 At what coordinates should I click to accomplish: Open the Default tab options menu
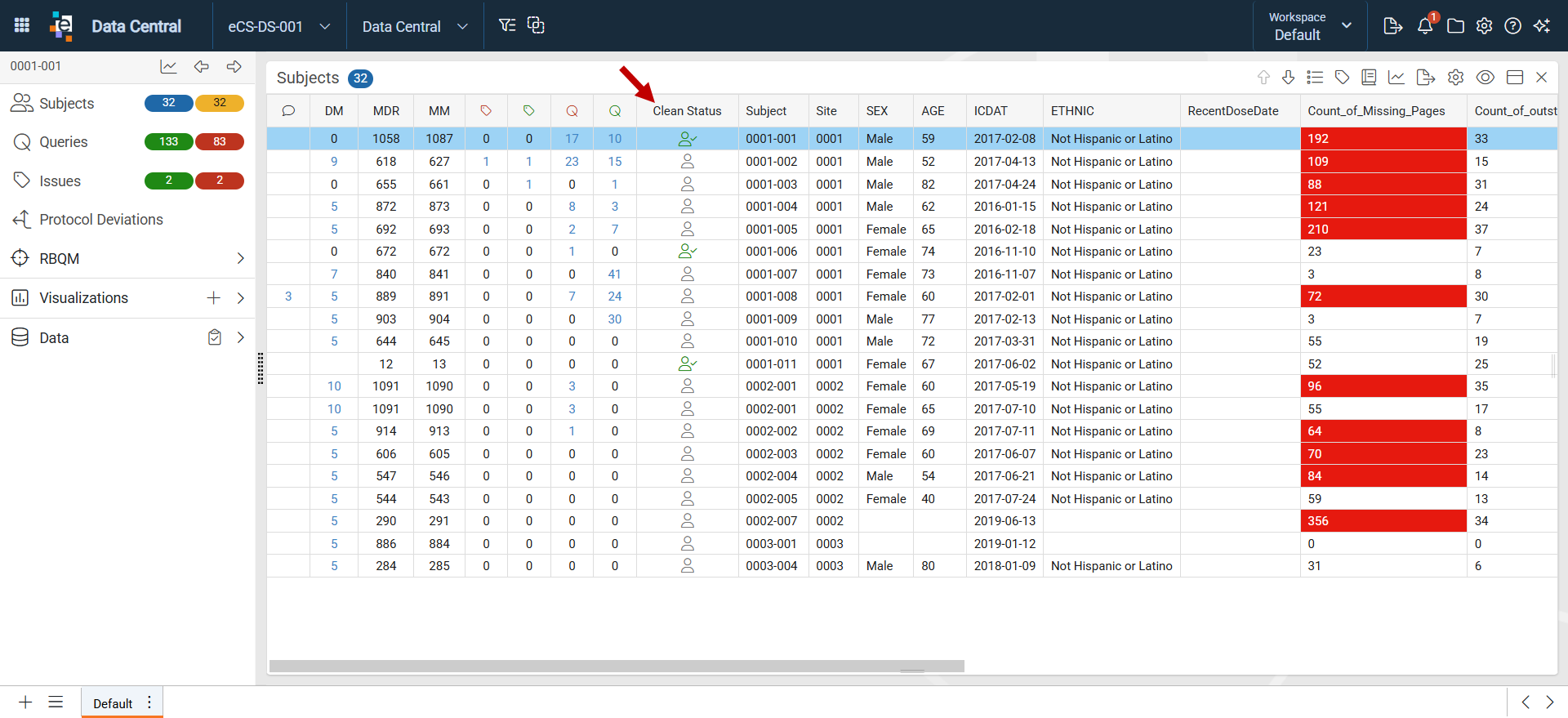point(149,702)
